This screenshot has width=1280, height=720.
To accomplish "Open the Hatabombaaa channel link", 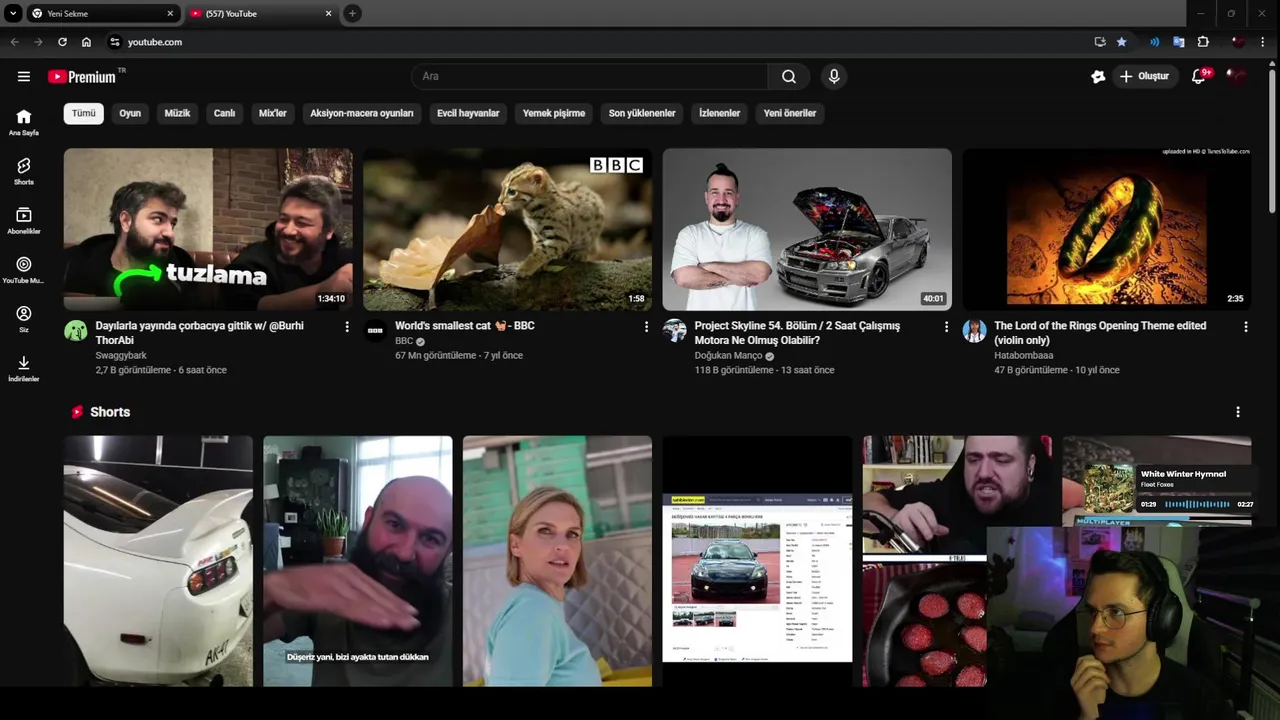I will [x=1024, y=355].
